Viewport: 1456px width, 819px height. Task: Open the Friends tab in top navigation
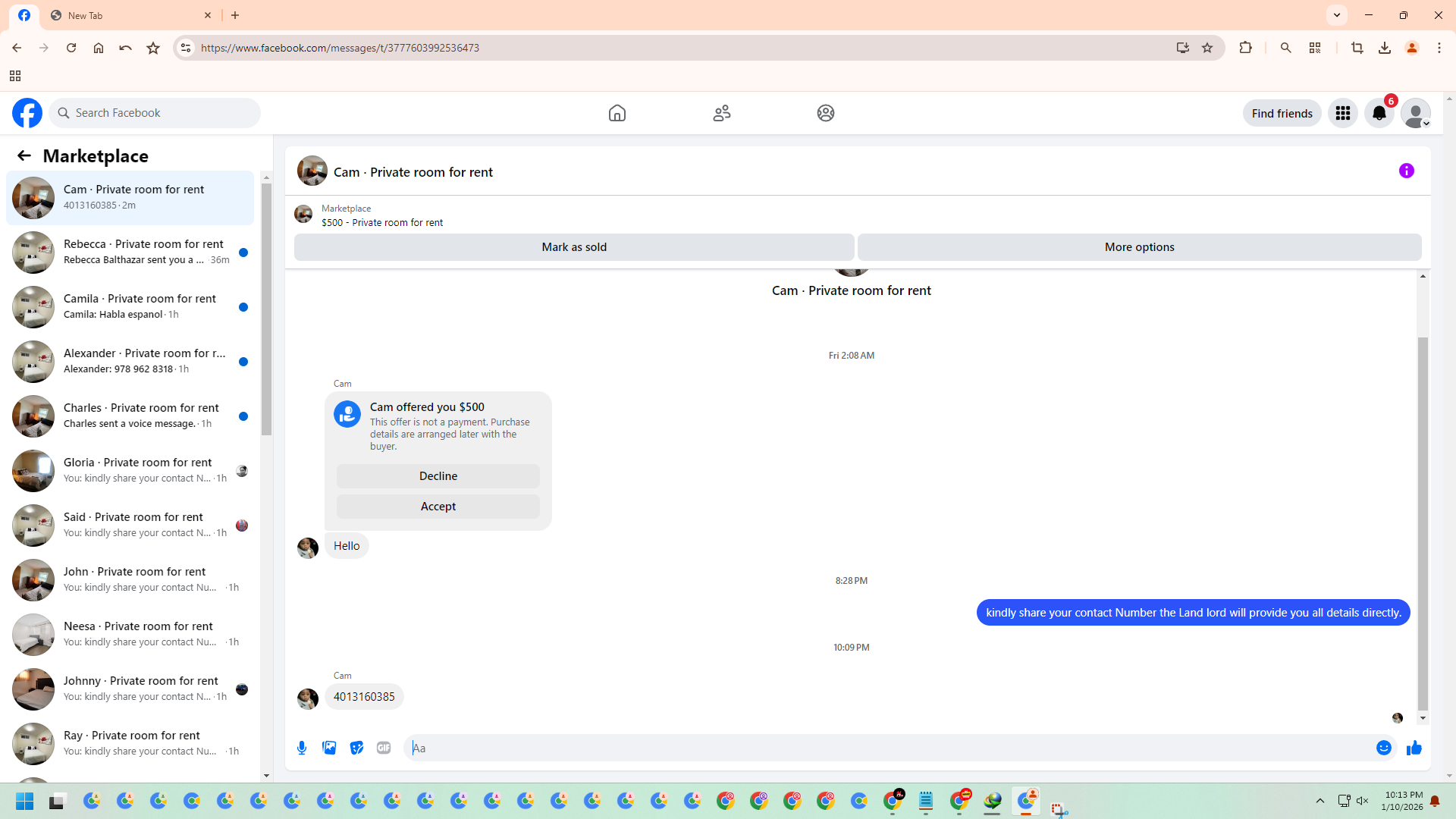tap(722, 114)
